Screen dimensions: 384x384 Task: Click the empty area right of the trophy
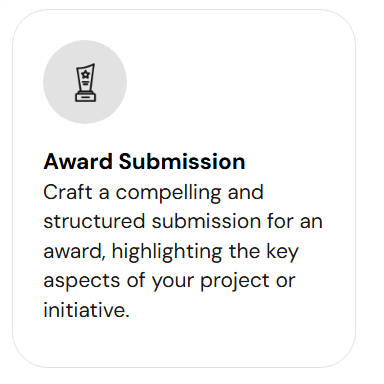coord(240,82)
